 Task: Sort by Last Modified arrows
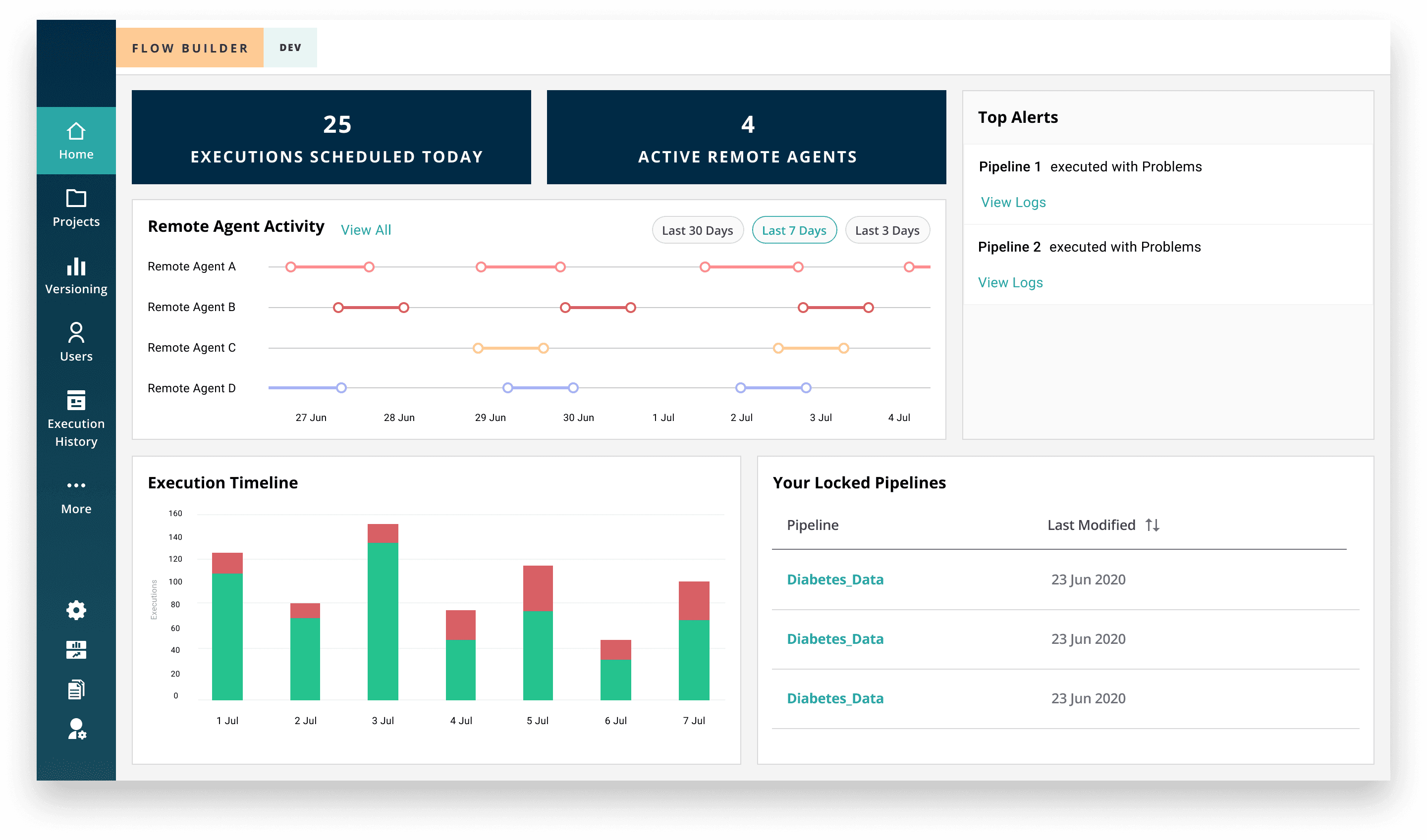click(x=1152, y=525)
